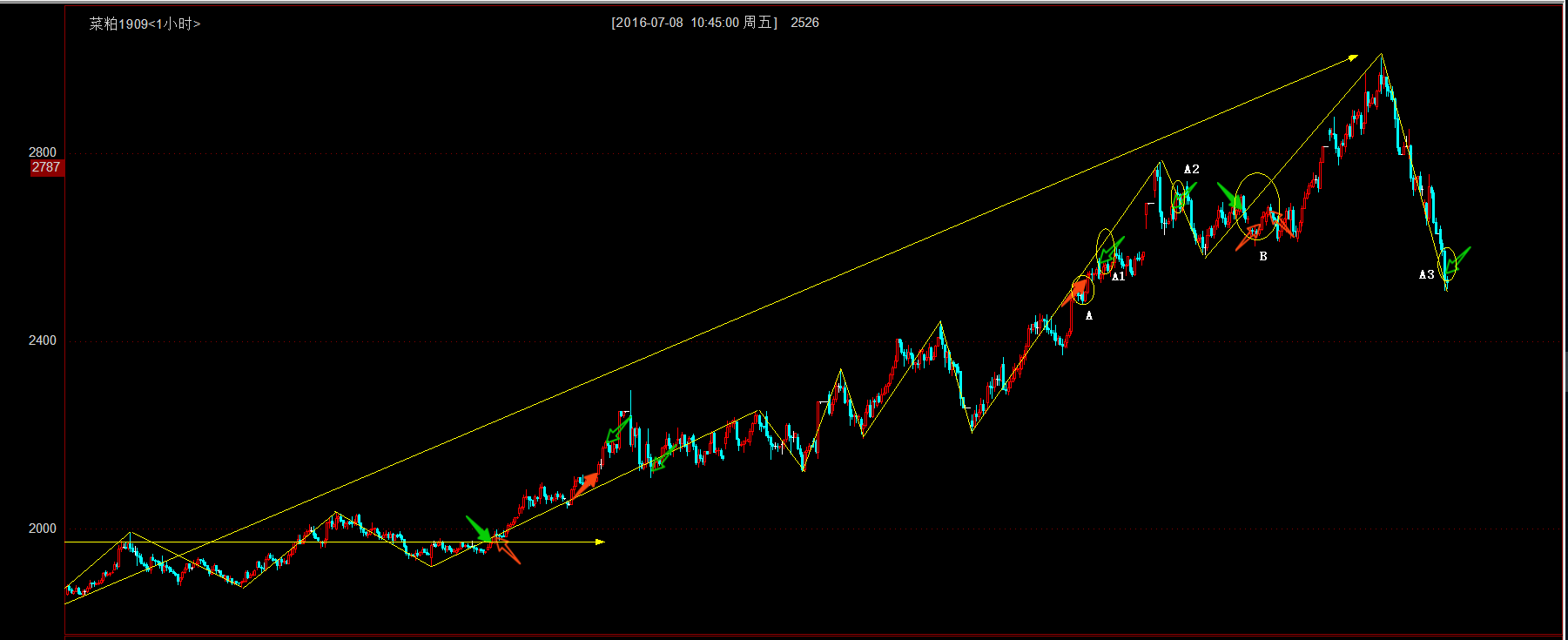Select the 2400 price axis label

[x=42, y=340]
